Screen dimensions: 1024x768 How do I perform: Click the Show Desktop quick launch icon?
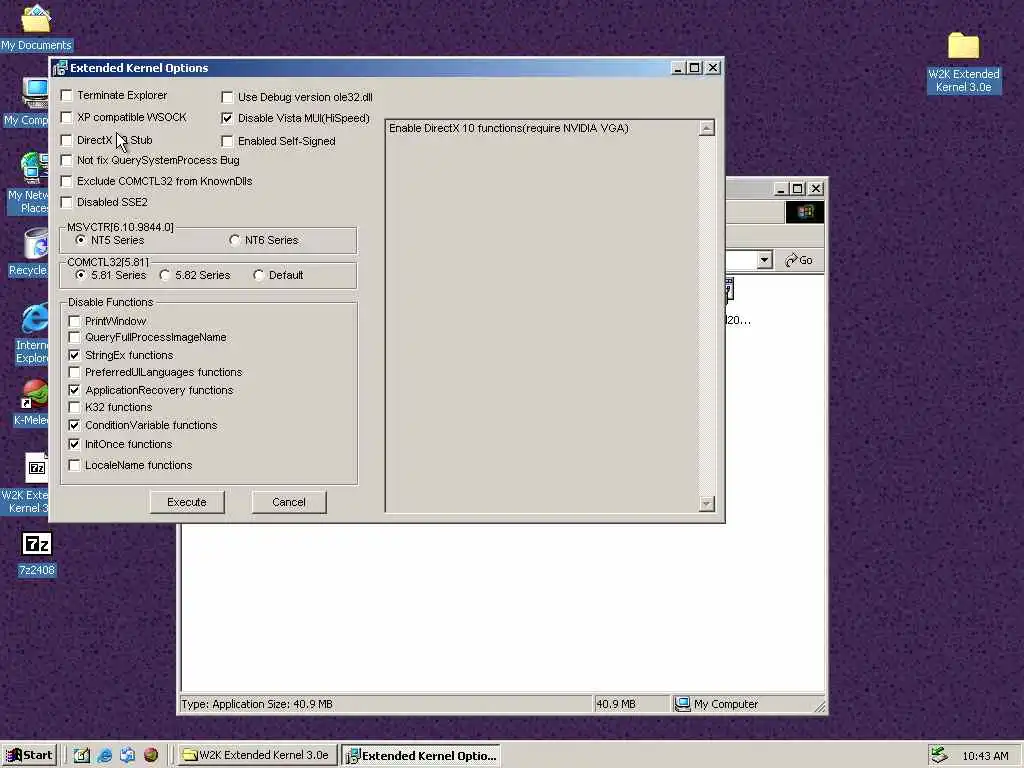tap(82, 755)
